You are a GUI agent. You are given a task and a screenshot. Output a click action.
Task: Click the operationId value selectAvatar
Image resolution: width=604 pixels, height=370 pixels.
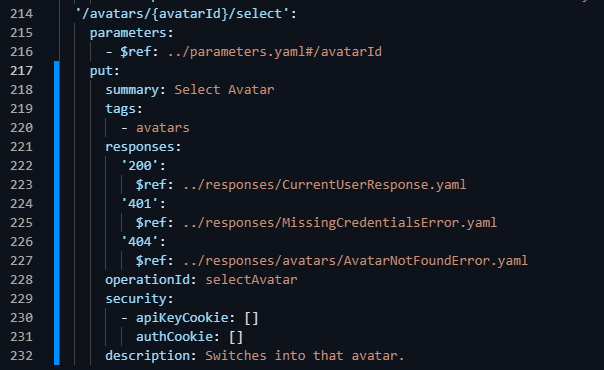coord(251,280)
